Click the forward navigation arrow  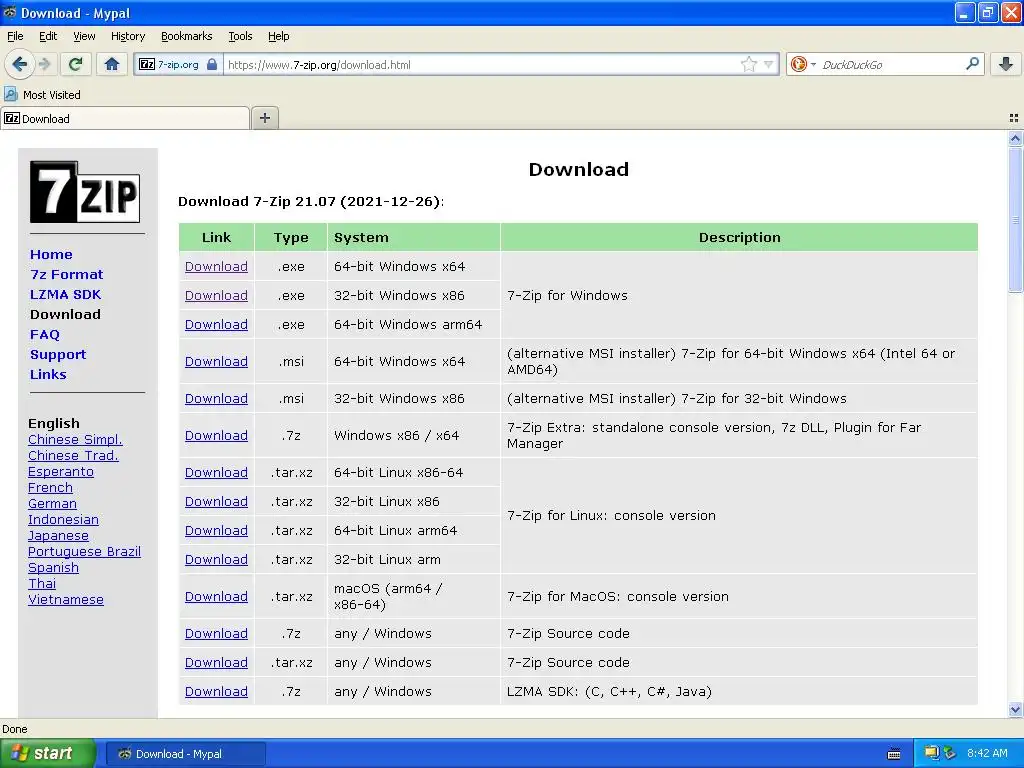pyautogui.click(x=44, y=64)
